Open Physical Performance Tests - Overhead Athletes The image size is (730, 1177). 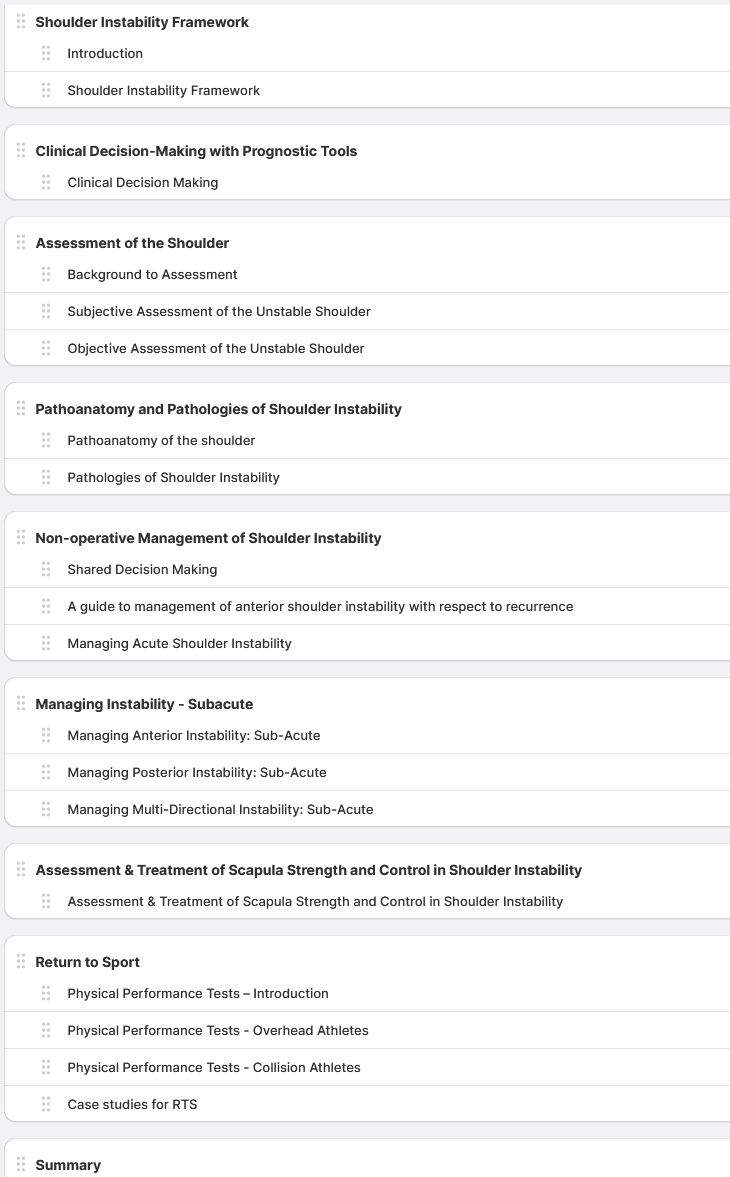(218, 1030)
